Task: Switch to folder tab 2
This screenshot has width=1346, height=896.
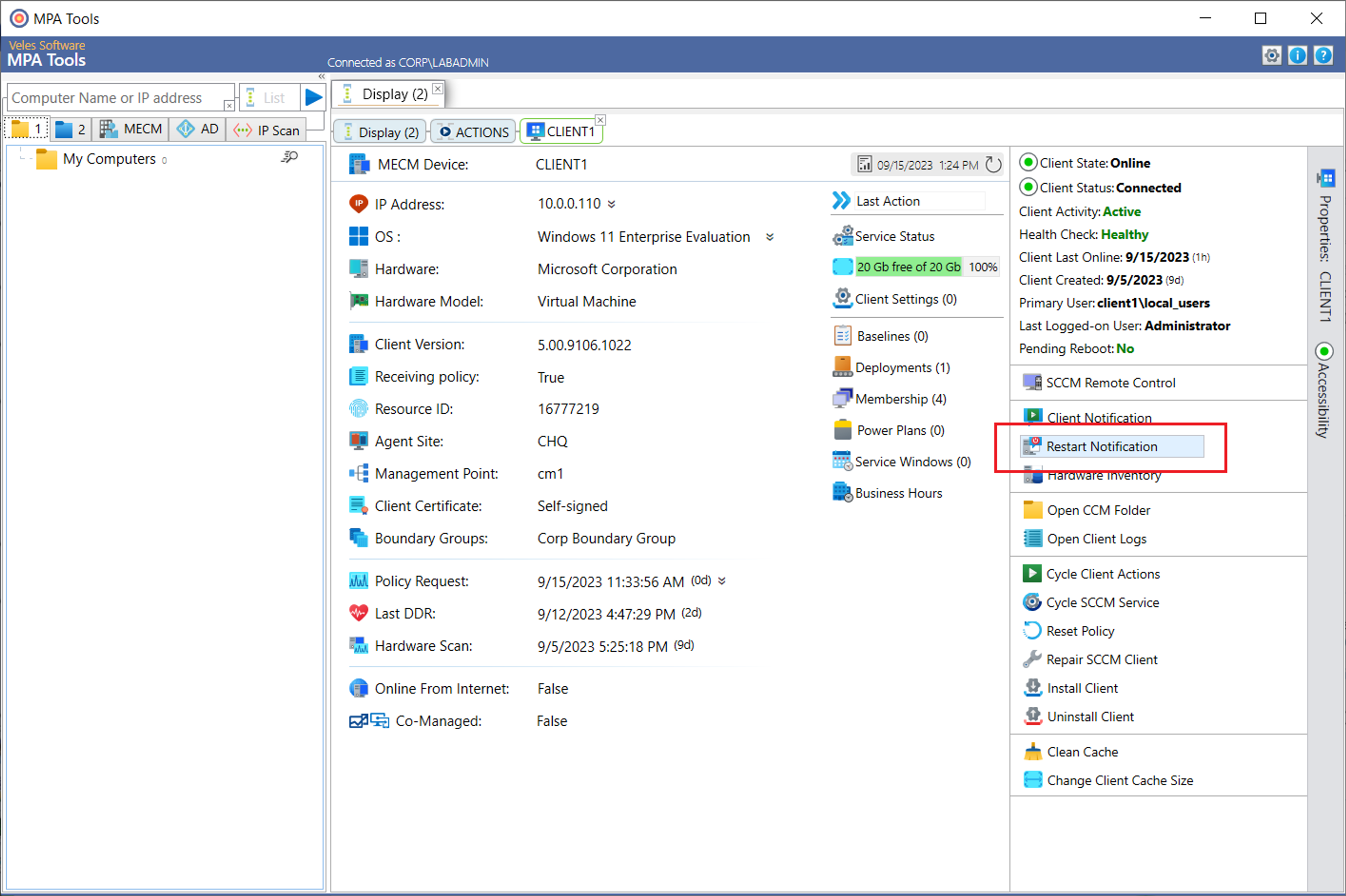Action: (x=71, y=129)
